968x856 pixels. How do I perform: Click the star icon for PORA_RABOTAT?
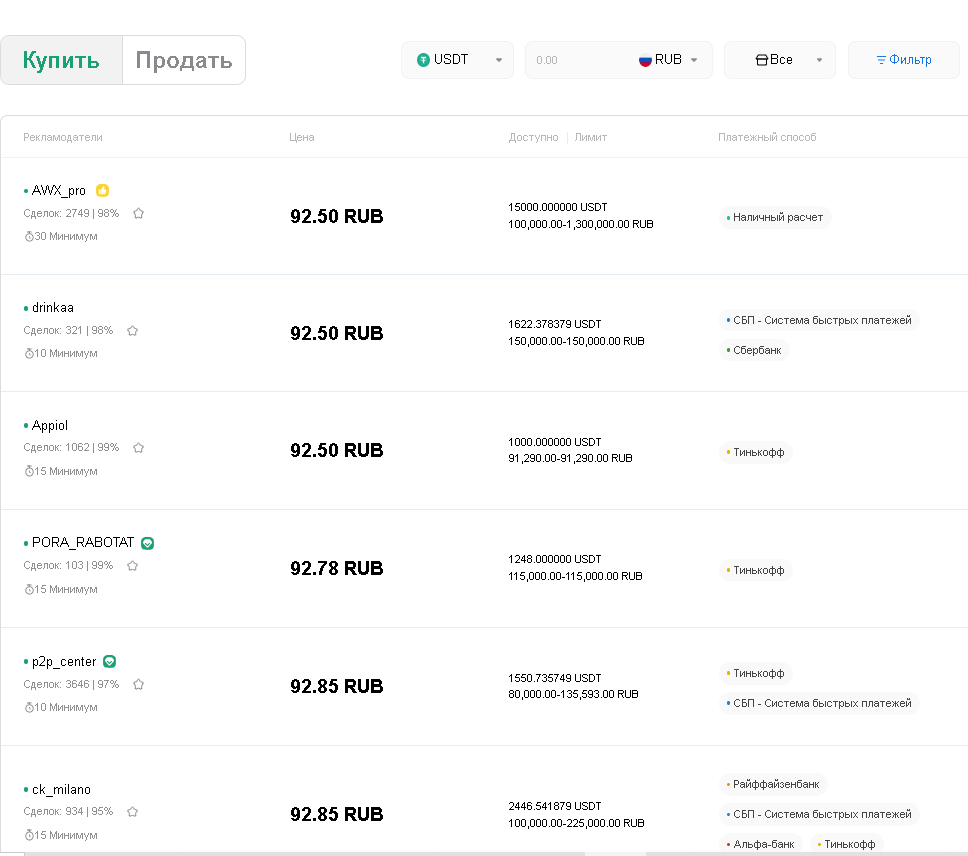[x=132, y=566]
